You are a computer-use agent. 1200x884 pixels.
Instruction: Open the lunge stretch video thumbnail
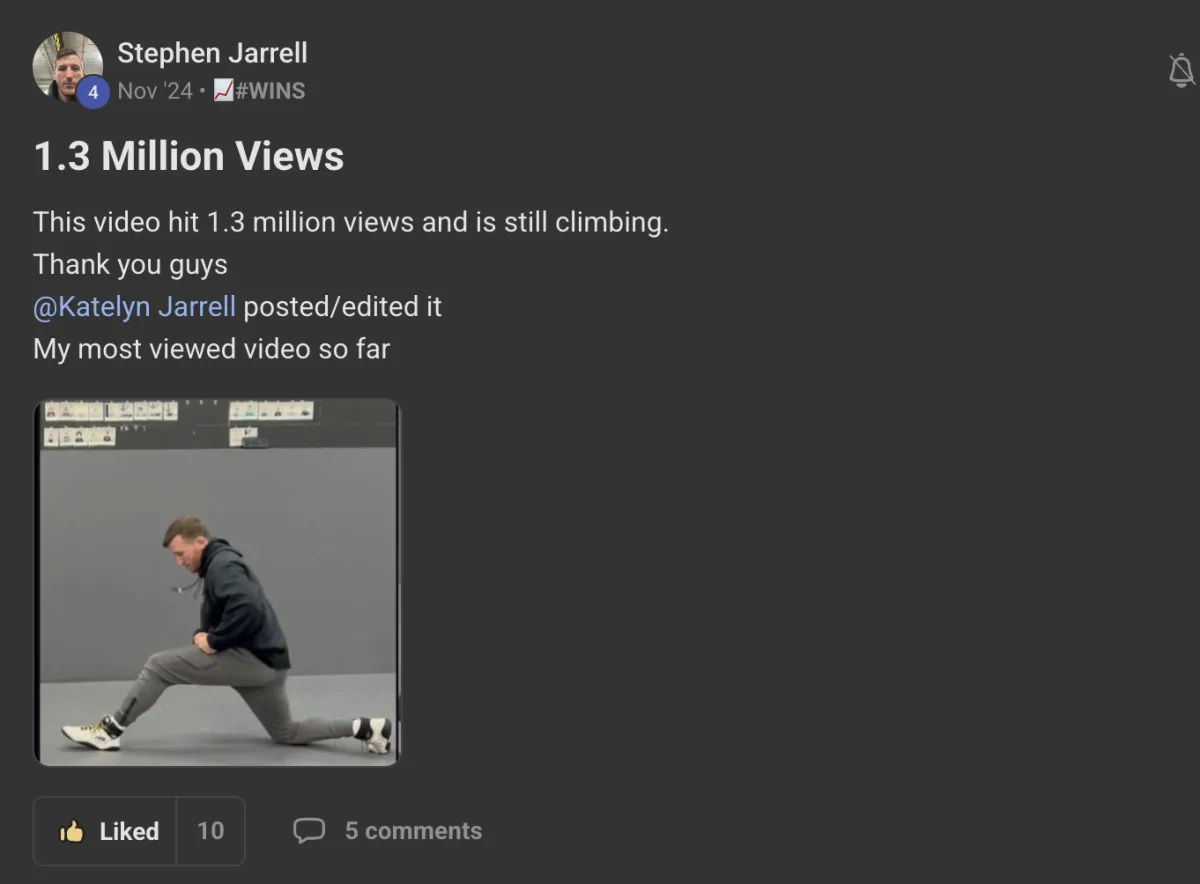217,582
